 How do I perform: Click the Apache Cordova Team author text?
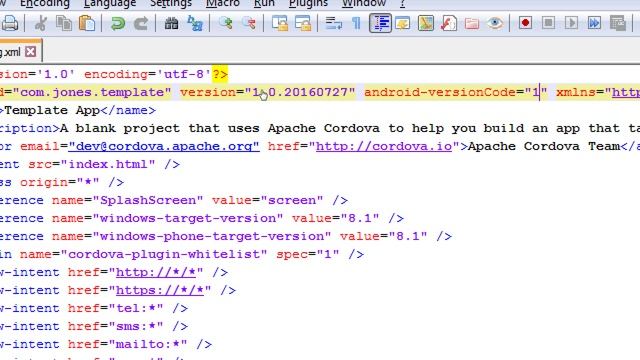point(544,146)
